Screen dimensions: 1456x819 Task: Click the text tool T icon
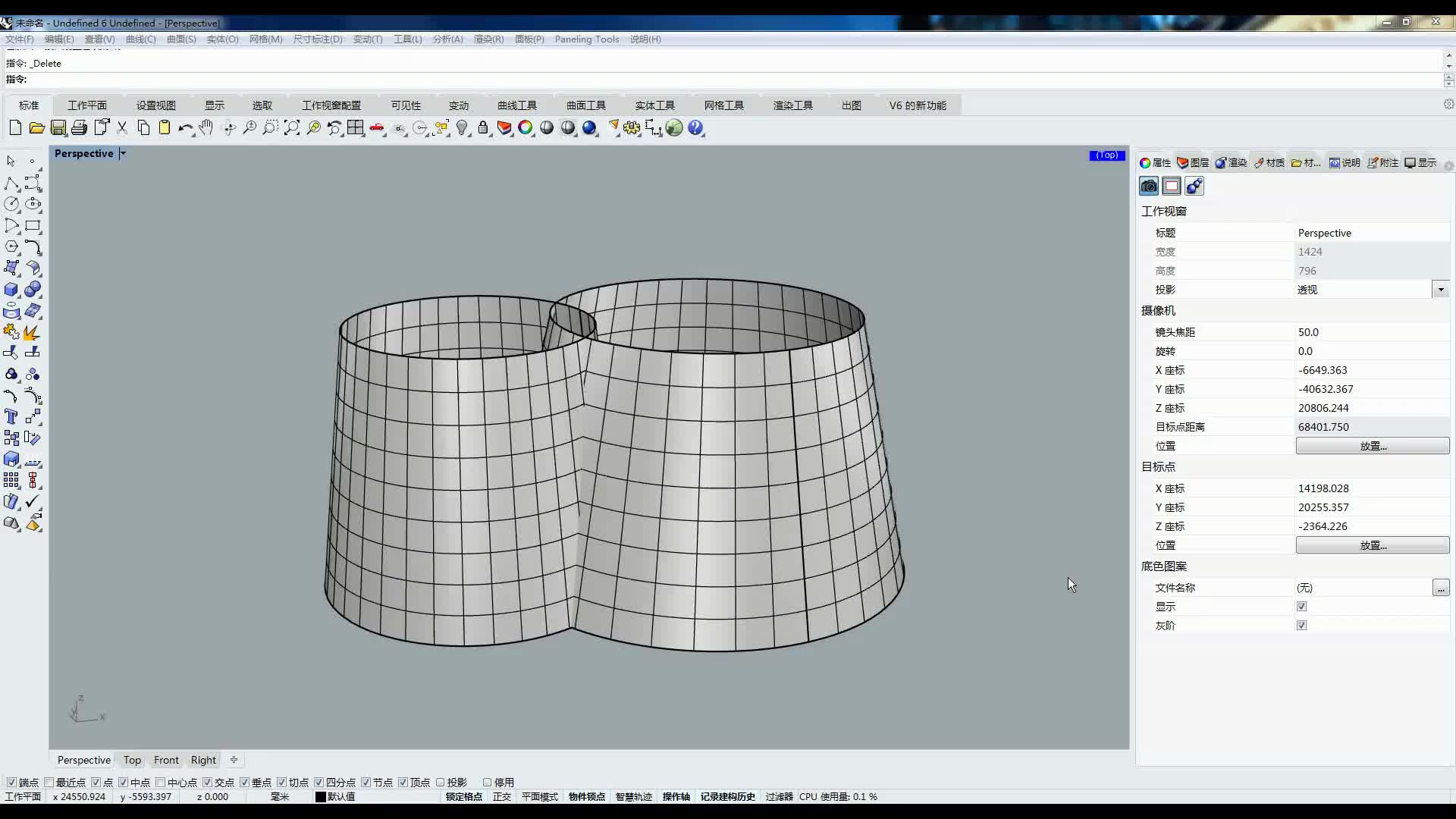click(11, 416)
